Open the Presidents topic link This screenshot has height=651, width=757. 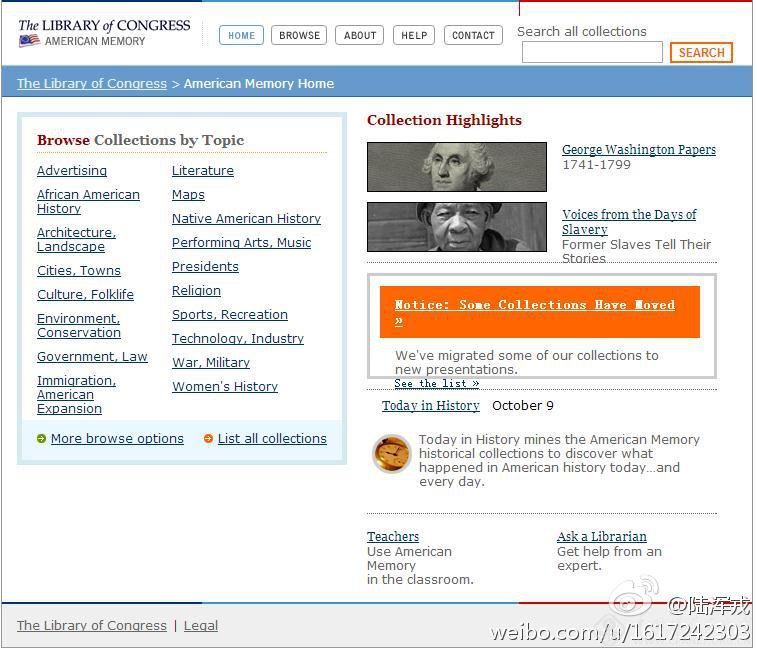[205, 267]
